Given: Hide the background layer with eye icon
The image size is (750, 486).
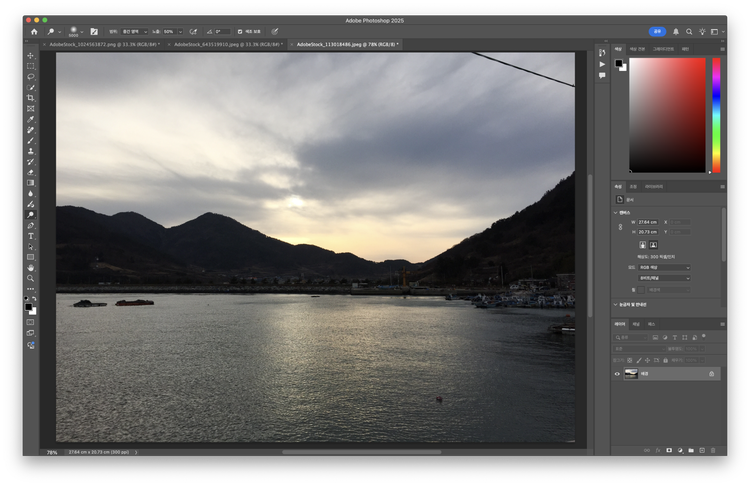Looking at the screenshot, I should pos(617,374).
